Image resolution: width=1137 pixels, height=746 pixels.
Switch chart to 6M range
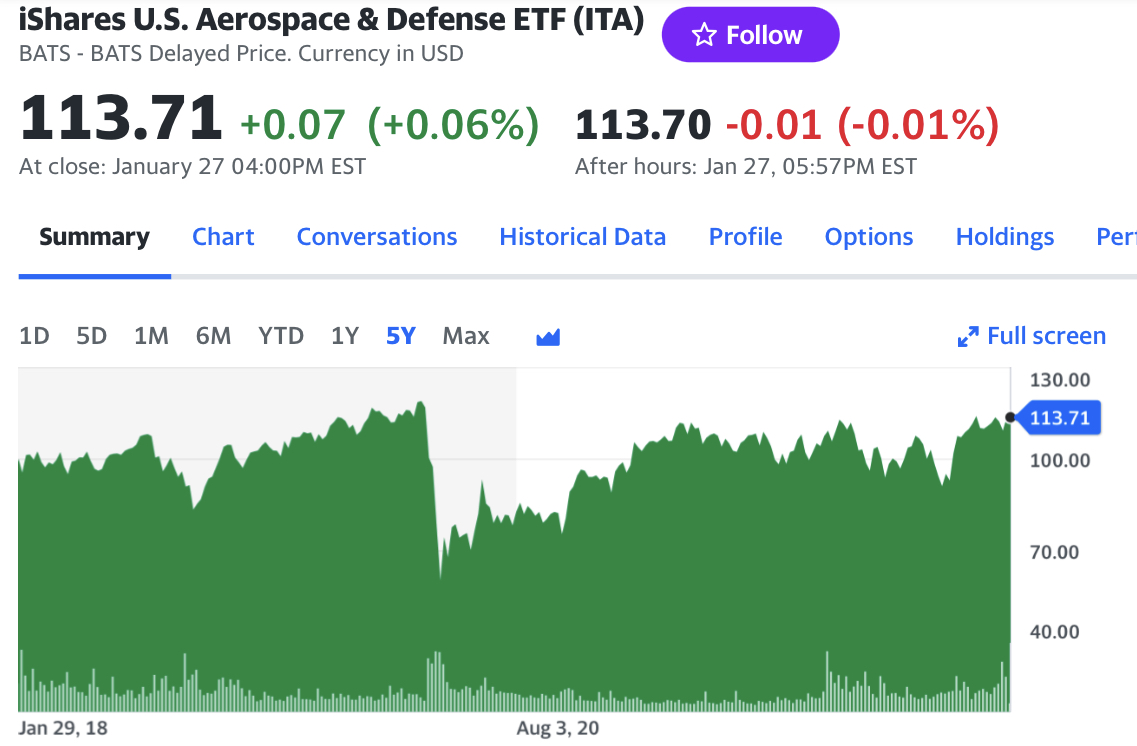[213, 336]
